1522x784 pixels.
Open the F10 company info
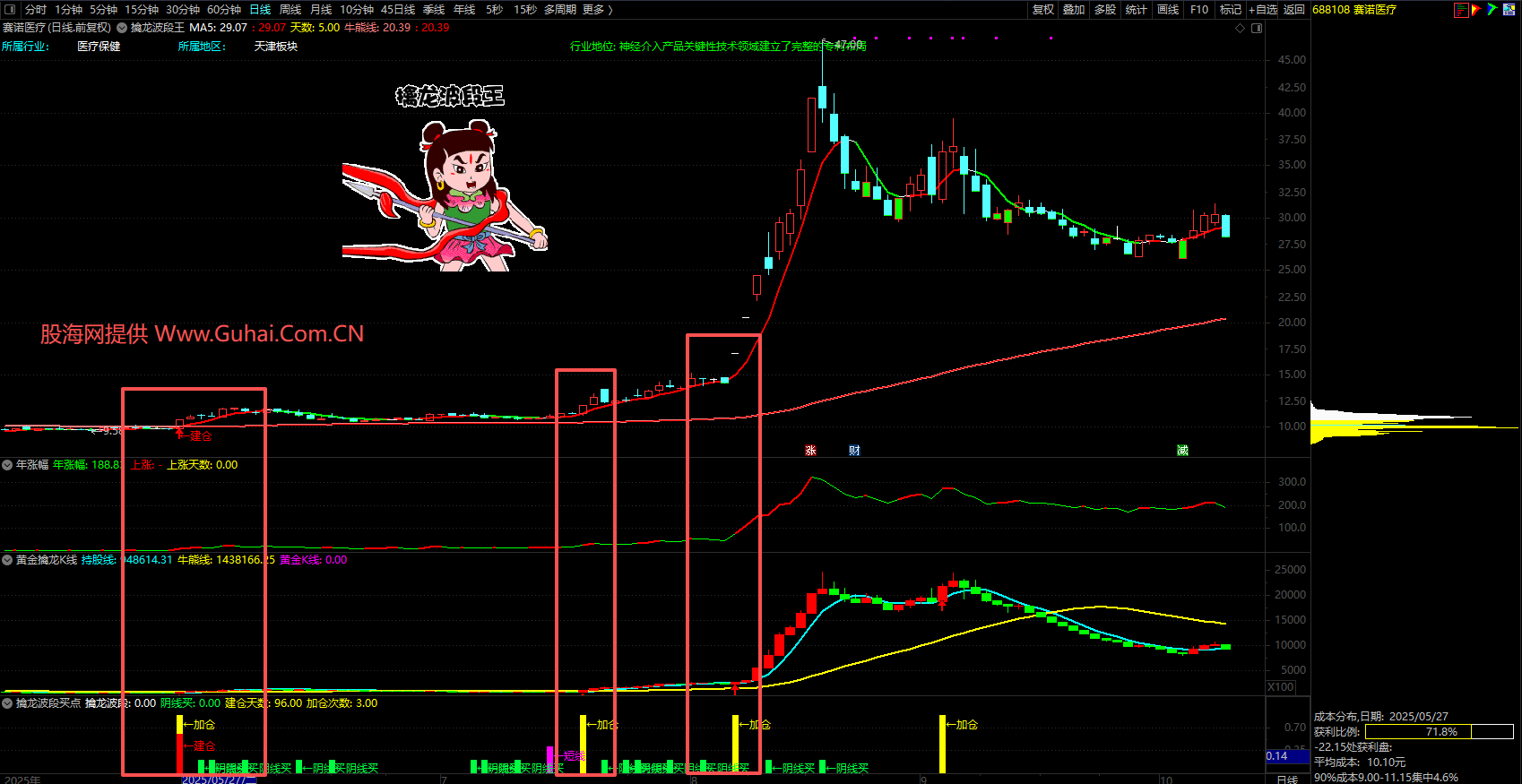pyautogui.click(x=1199, y=10)
